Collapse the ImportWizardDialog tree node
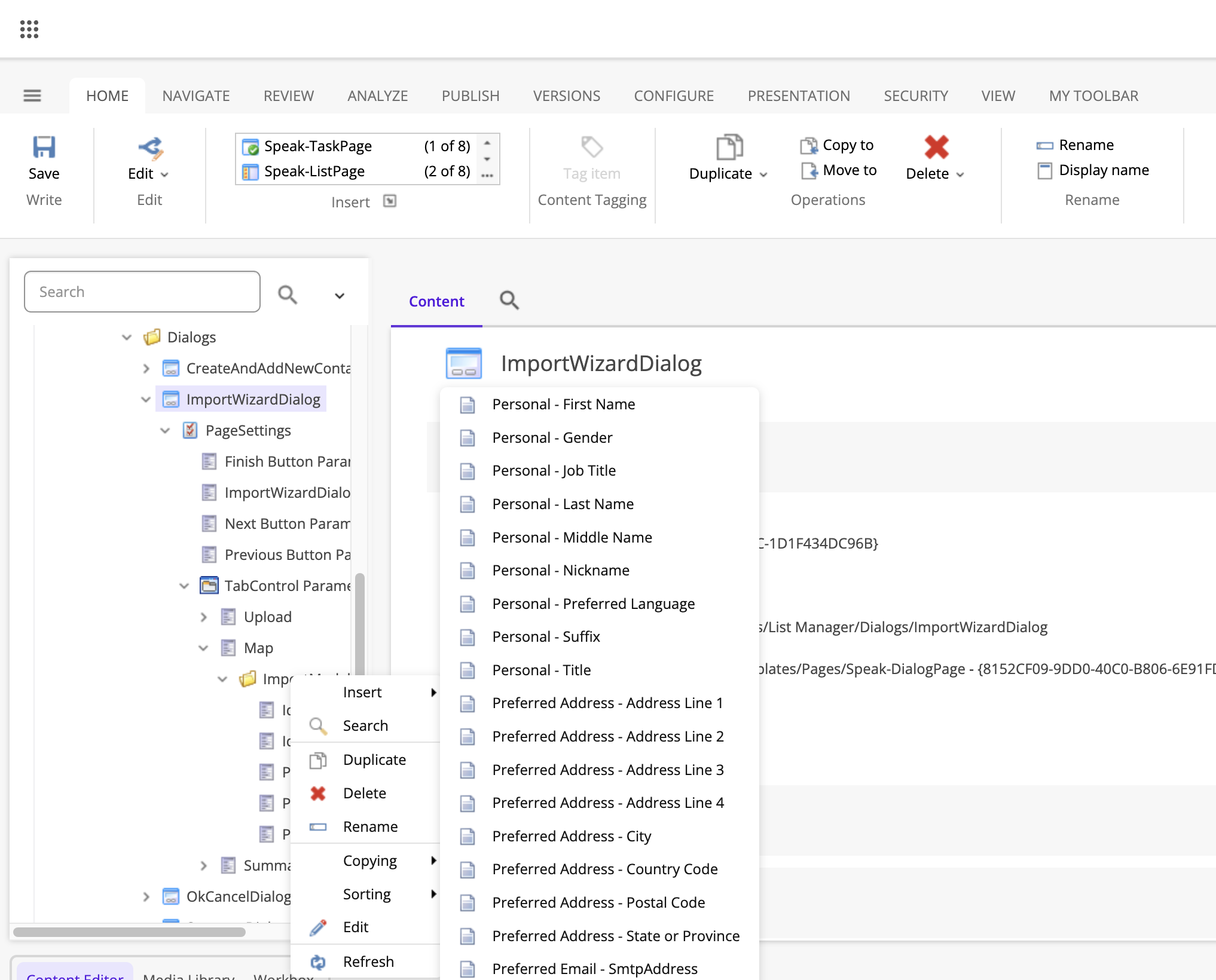Screen dimensions: 1216x980 146,400
